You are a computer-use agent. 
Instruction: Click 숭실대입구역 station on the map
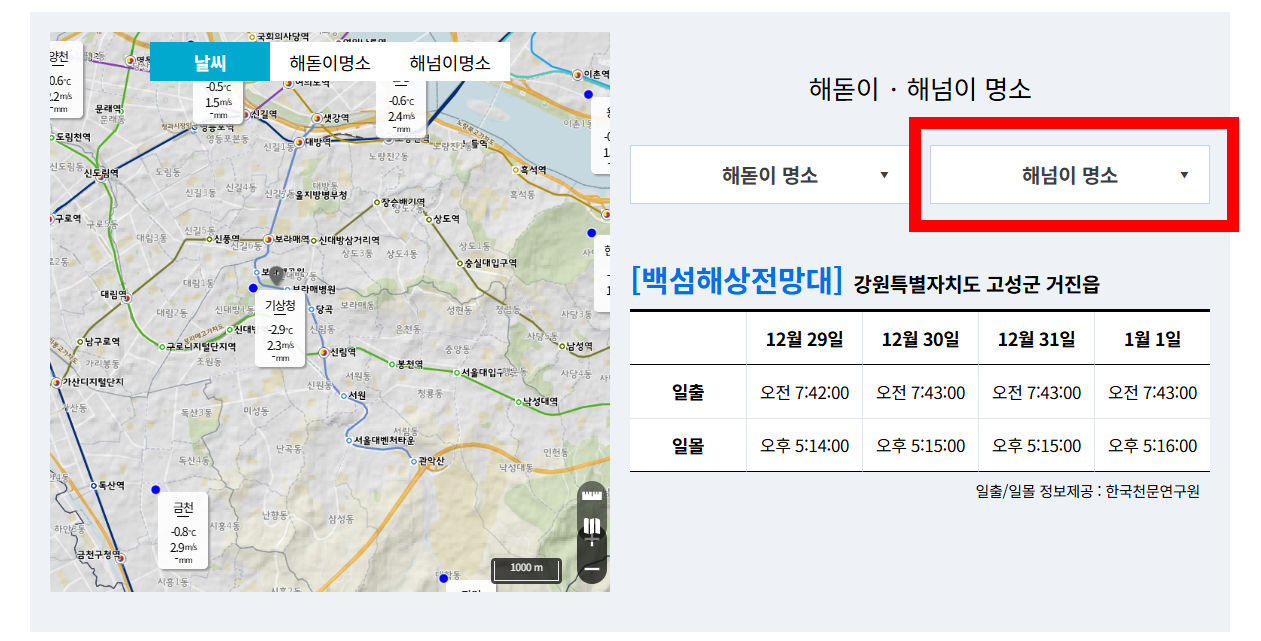486,263
